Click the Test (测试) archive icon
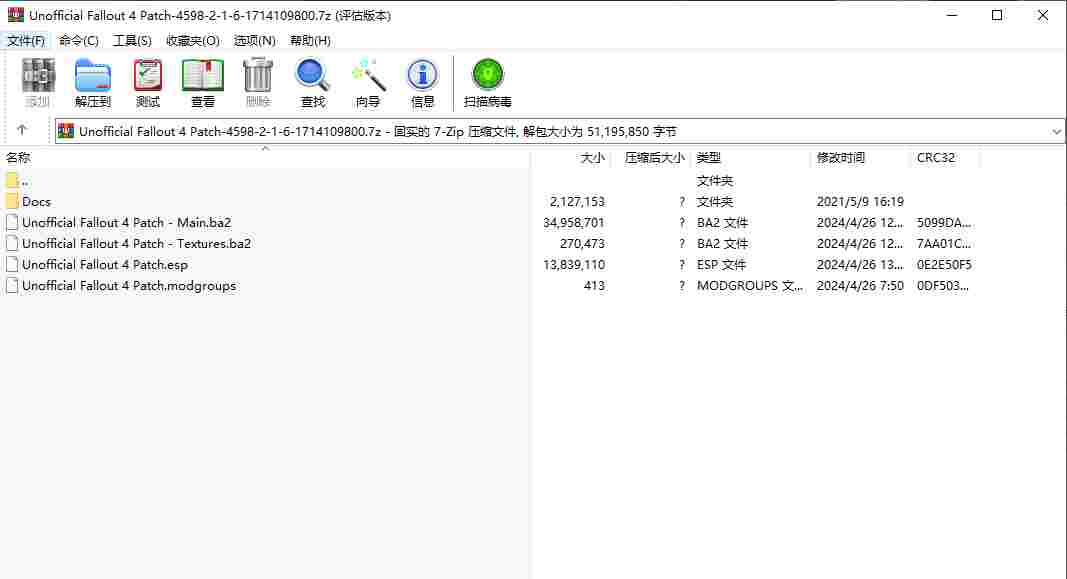The width and height of the screenshot is (1067, 579). tap(148, 76)
